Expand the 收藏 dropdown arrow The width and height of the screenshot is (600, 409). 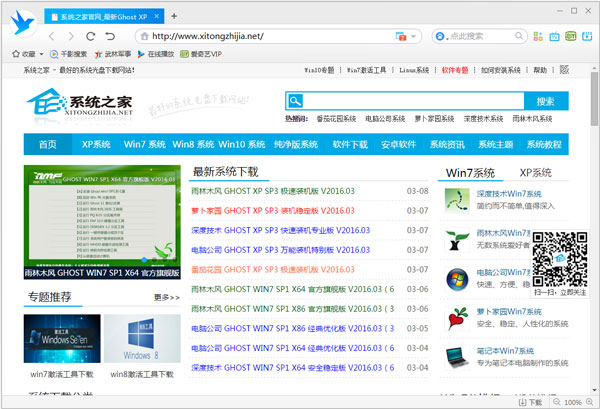pos(41,54)
